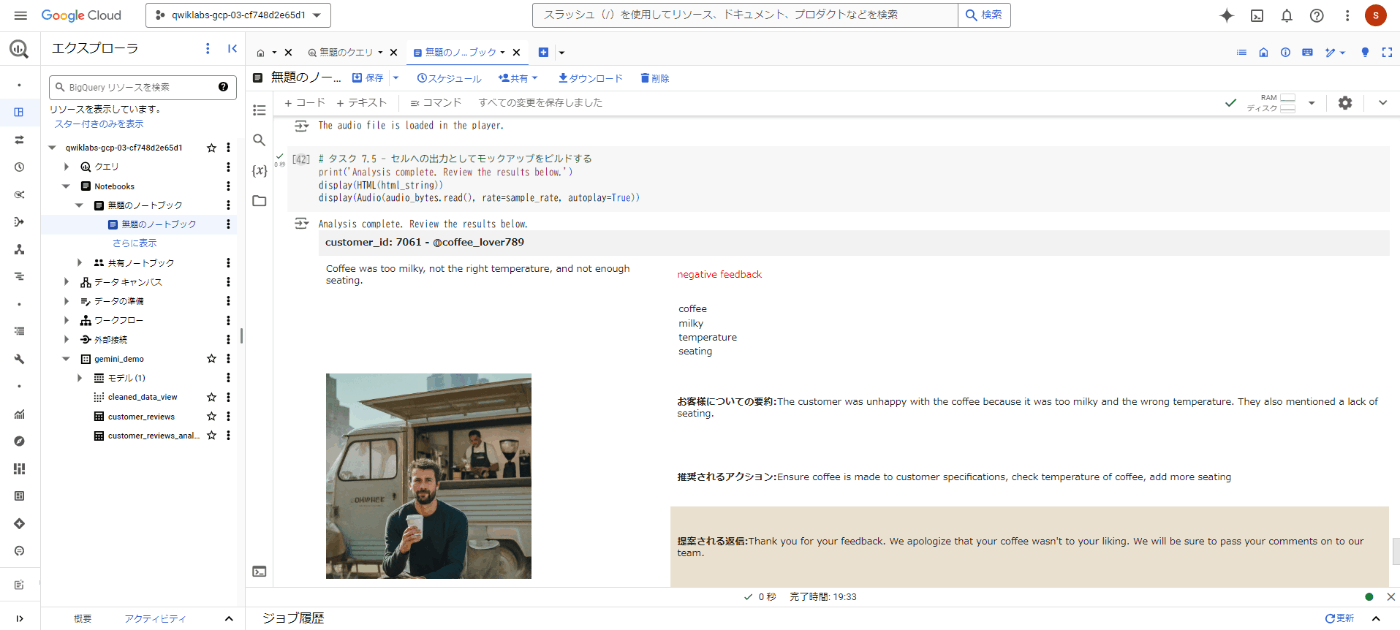Star the customer_reviews_anal... table
The width and height of the screenshot is (1400, 630).
tap(211, 436)
